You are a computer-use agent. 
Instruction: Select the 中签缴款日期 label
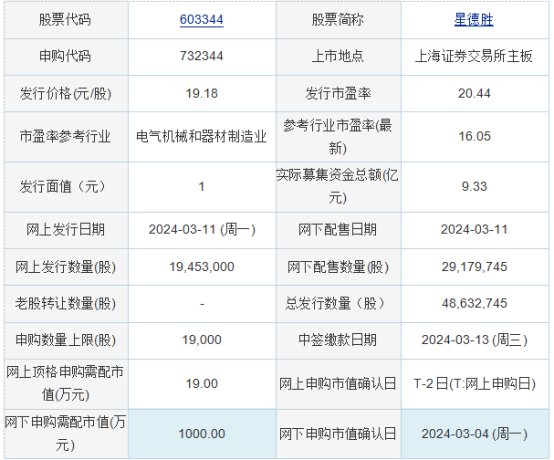coord(337,340)
